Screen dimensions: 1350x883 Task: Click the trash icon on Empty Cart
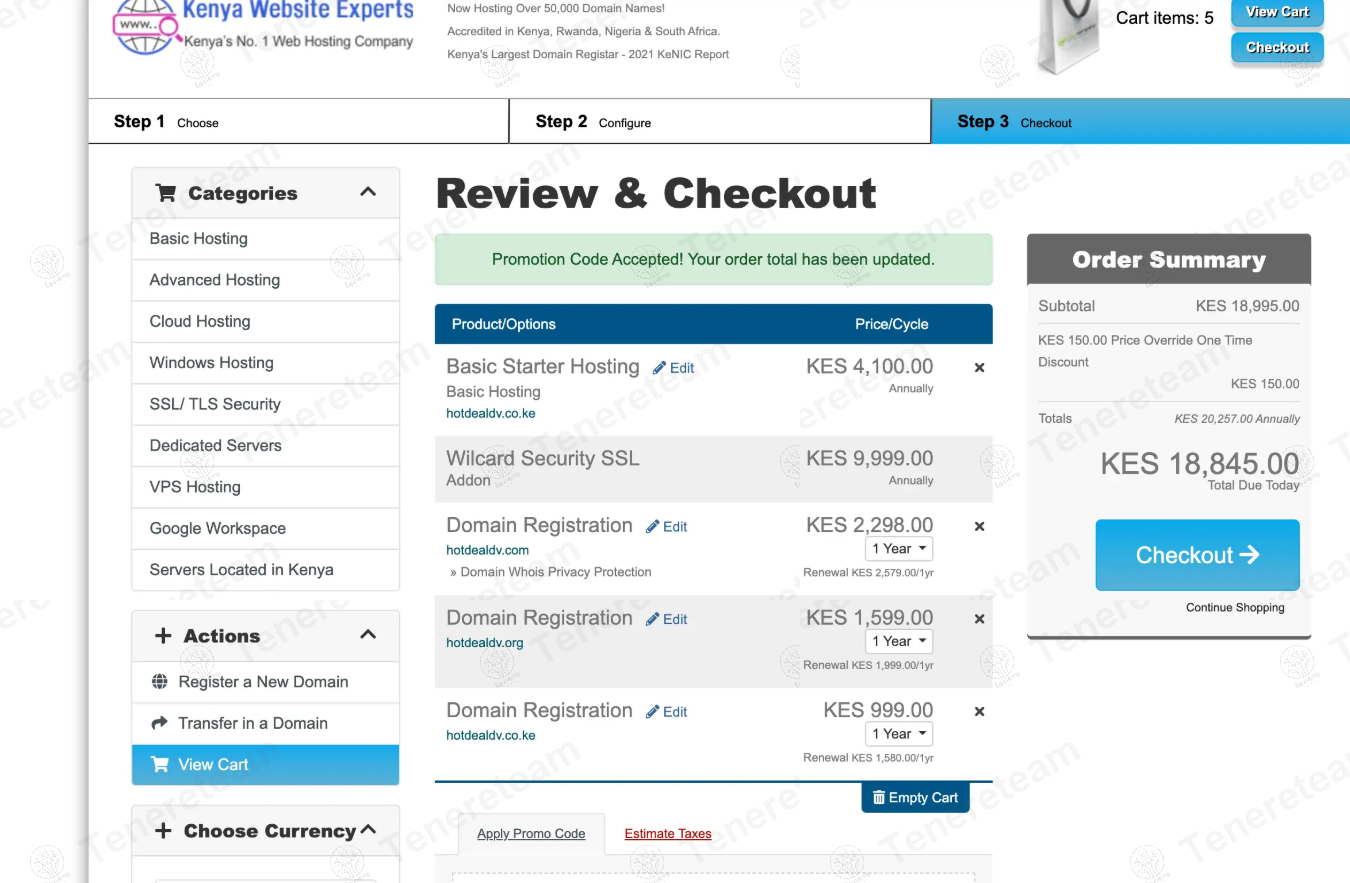(878, 798)
